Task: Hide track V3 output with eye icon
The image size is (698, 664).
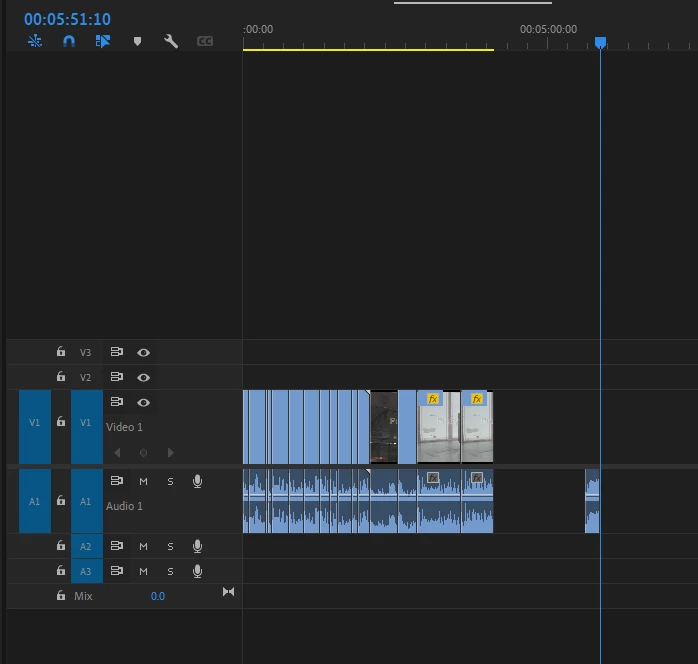Action: pyautogui.click(x=143, y=352)
